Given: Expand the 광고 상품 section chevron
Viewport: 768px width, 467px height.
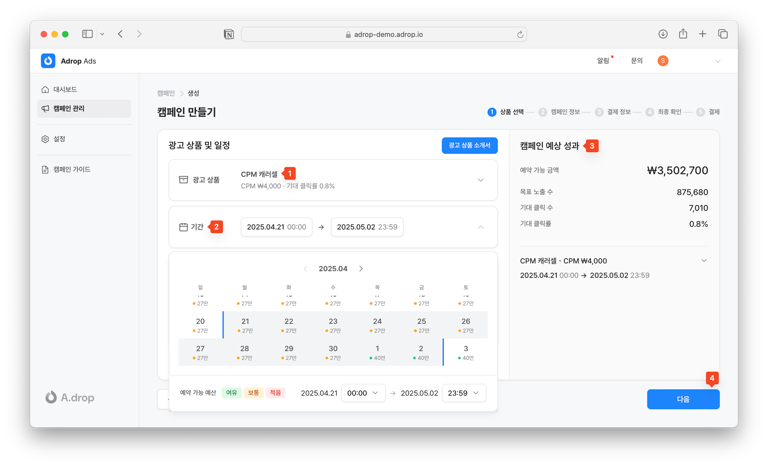Looking at the screenshot, I should point(480,180).
